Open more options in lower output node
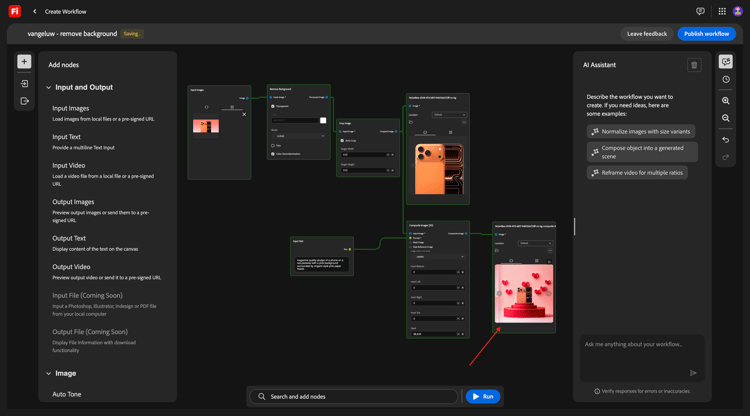The height and width of the screenshot is (416, 750). [550, 251]
